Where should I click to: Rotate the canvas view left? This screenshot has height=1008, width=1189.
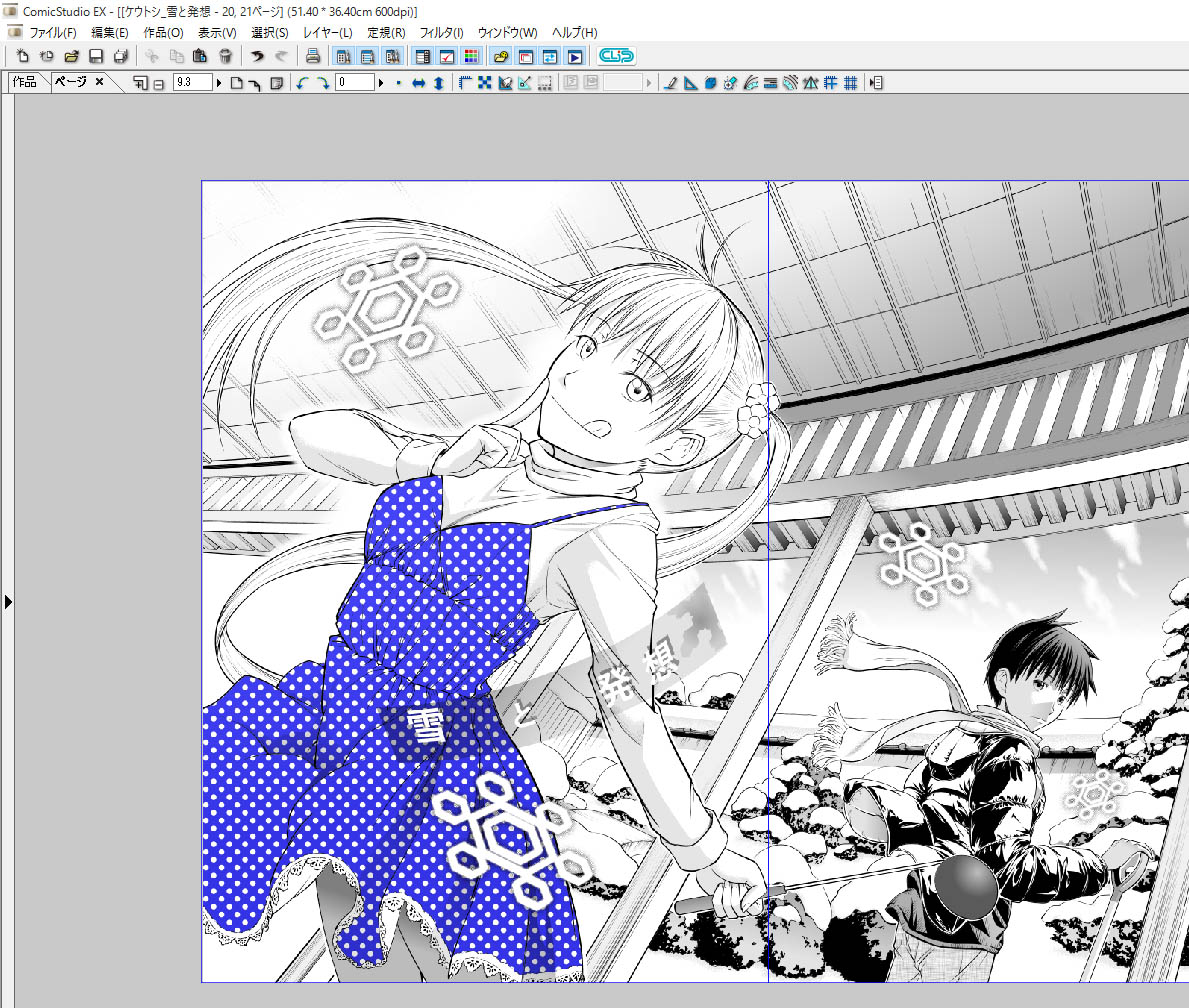[x=302, y=83]
